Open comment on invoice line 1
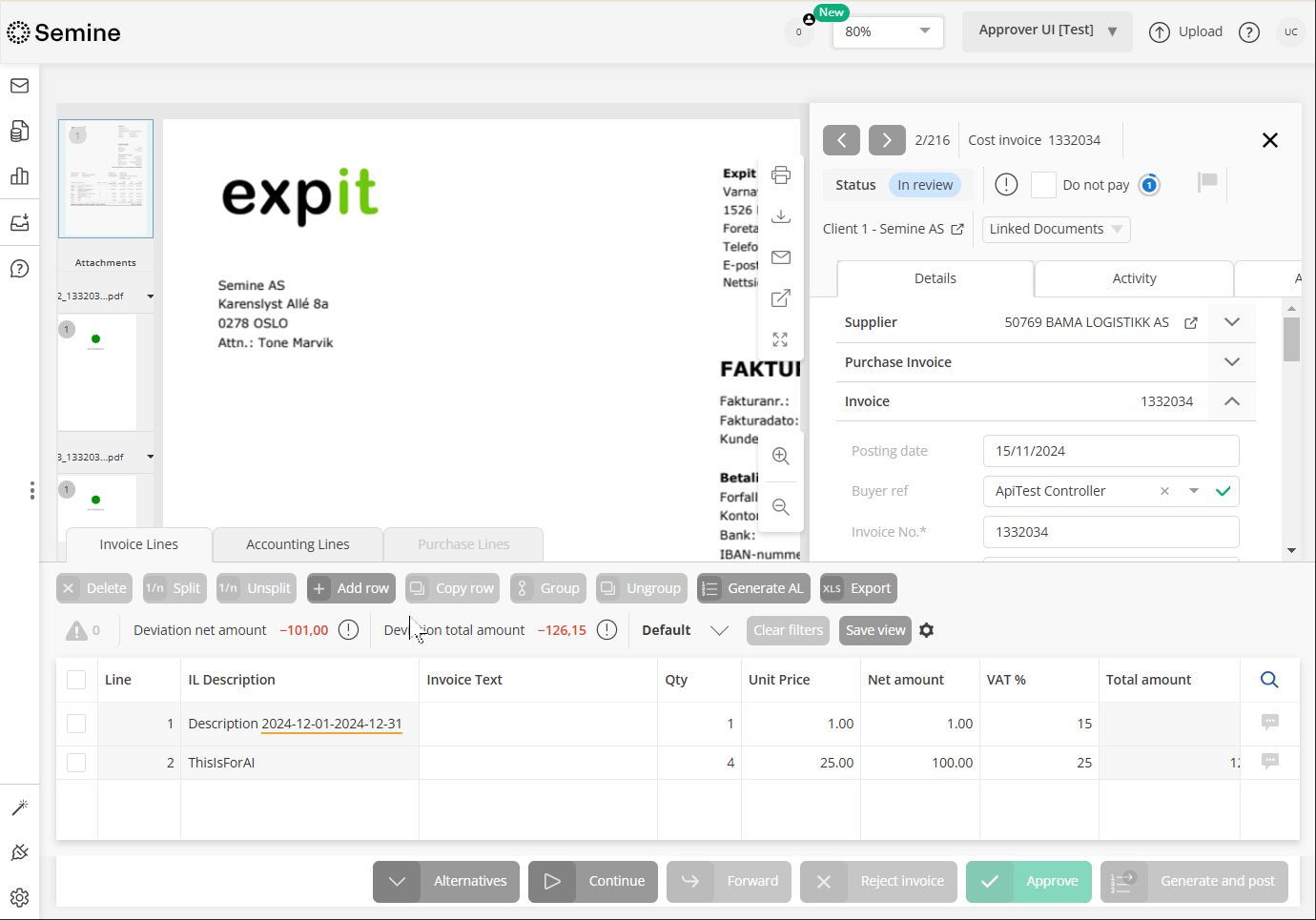This screenshot has height=920, width=1316. (1269, 723)
